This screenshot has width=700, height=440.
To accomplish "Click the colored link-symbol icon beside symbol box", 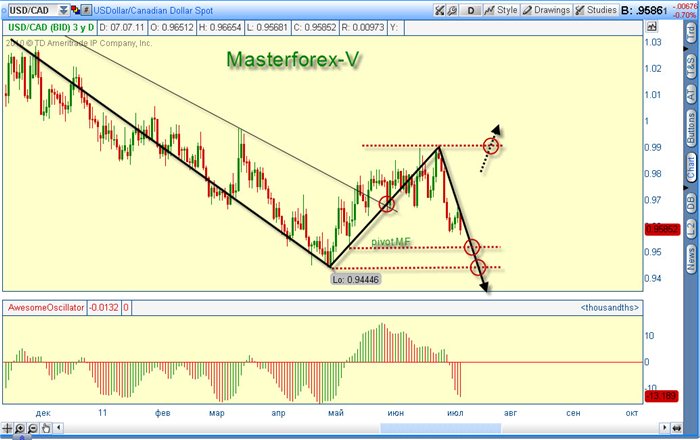I will coord(76,10).
